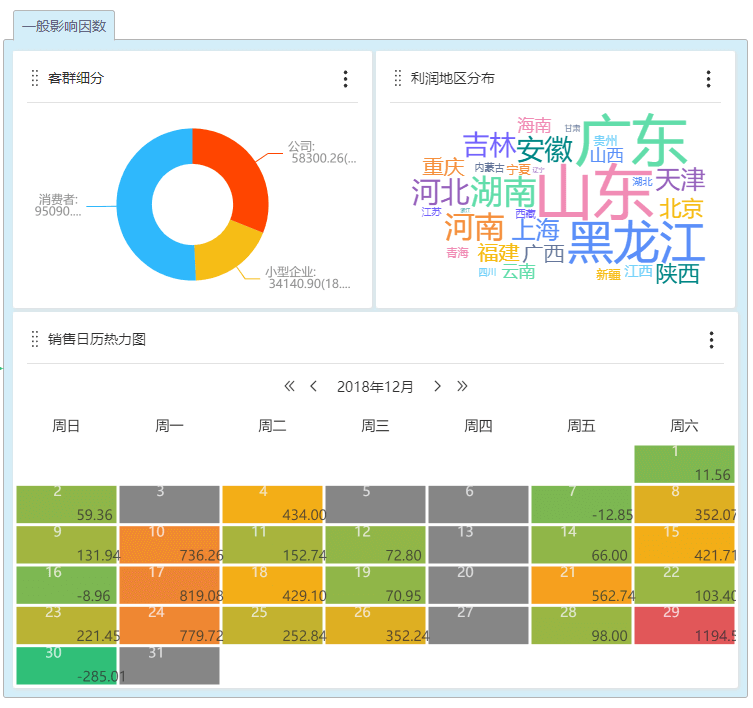Click the 利润地区分布 panel drag handle
This screenshot has height=708, width=753.
(x=398, y=79)
